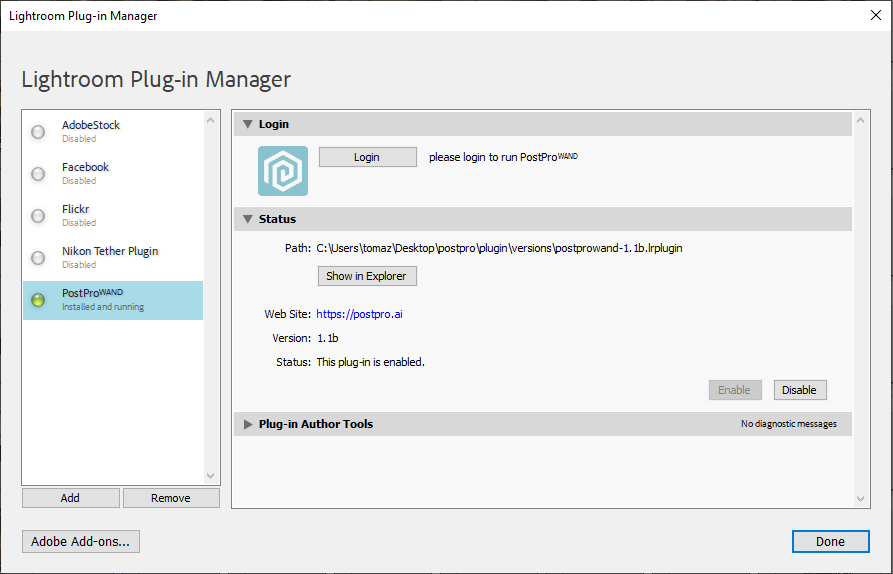Click Add plug-in button
893x574 pixels.
[x=71, y=498]
